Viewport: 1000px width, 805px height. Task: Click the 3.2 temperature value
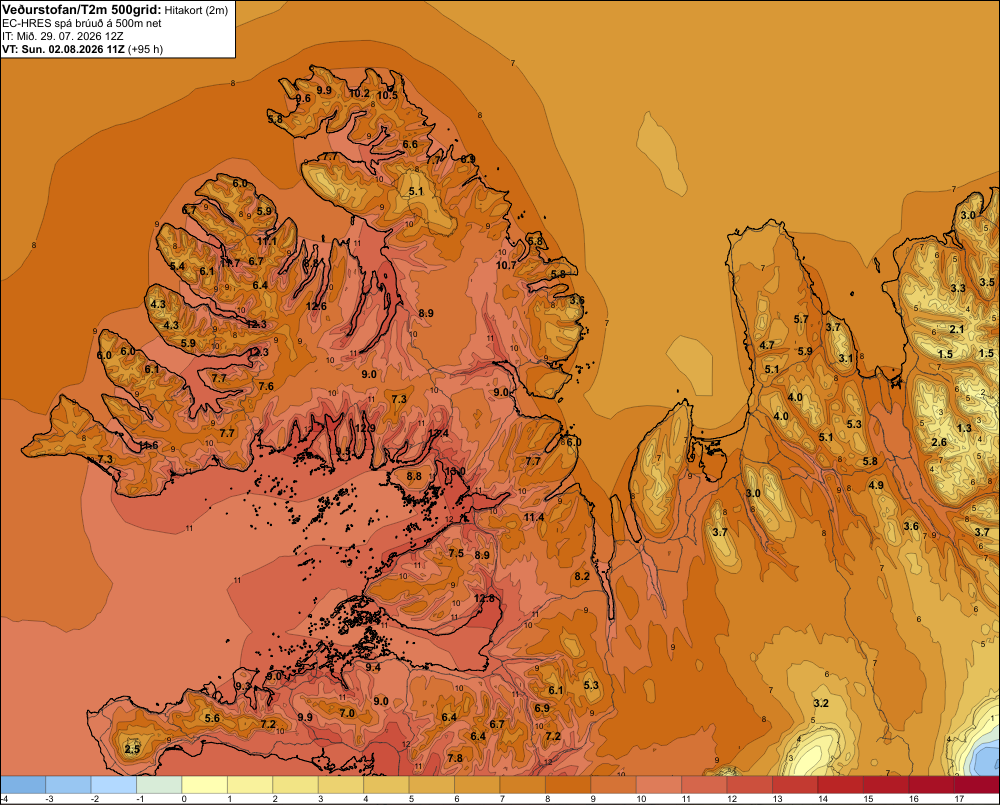(821, 703)
